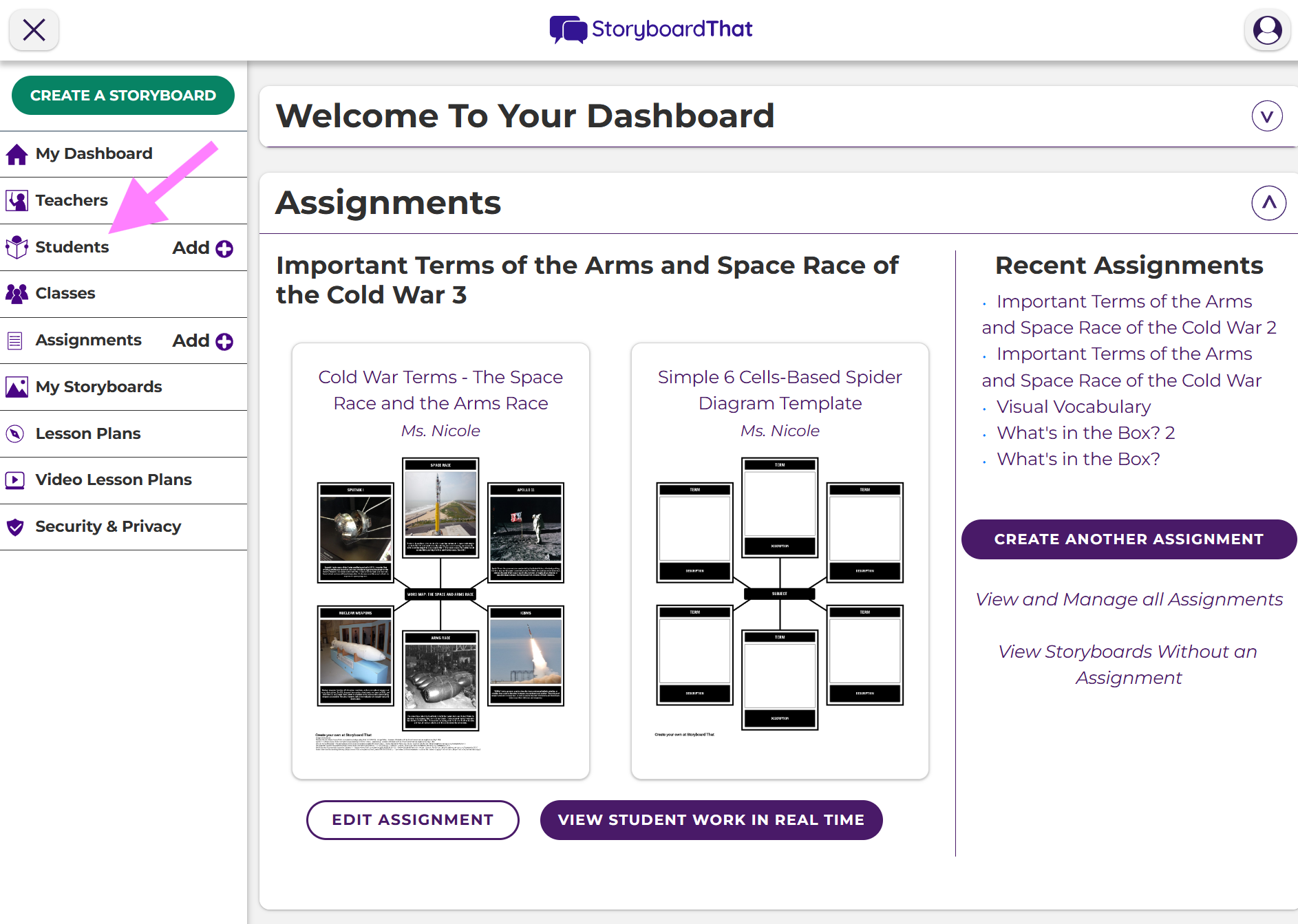1298x924 pixels.
Task: Open the Teachers menu item
Action: point(72,200)
